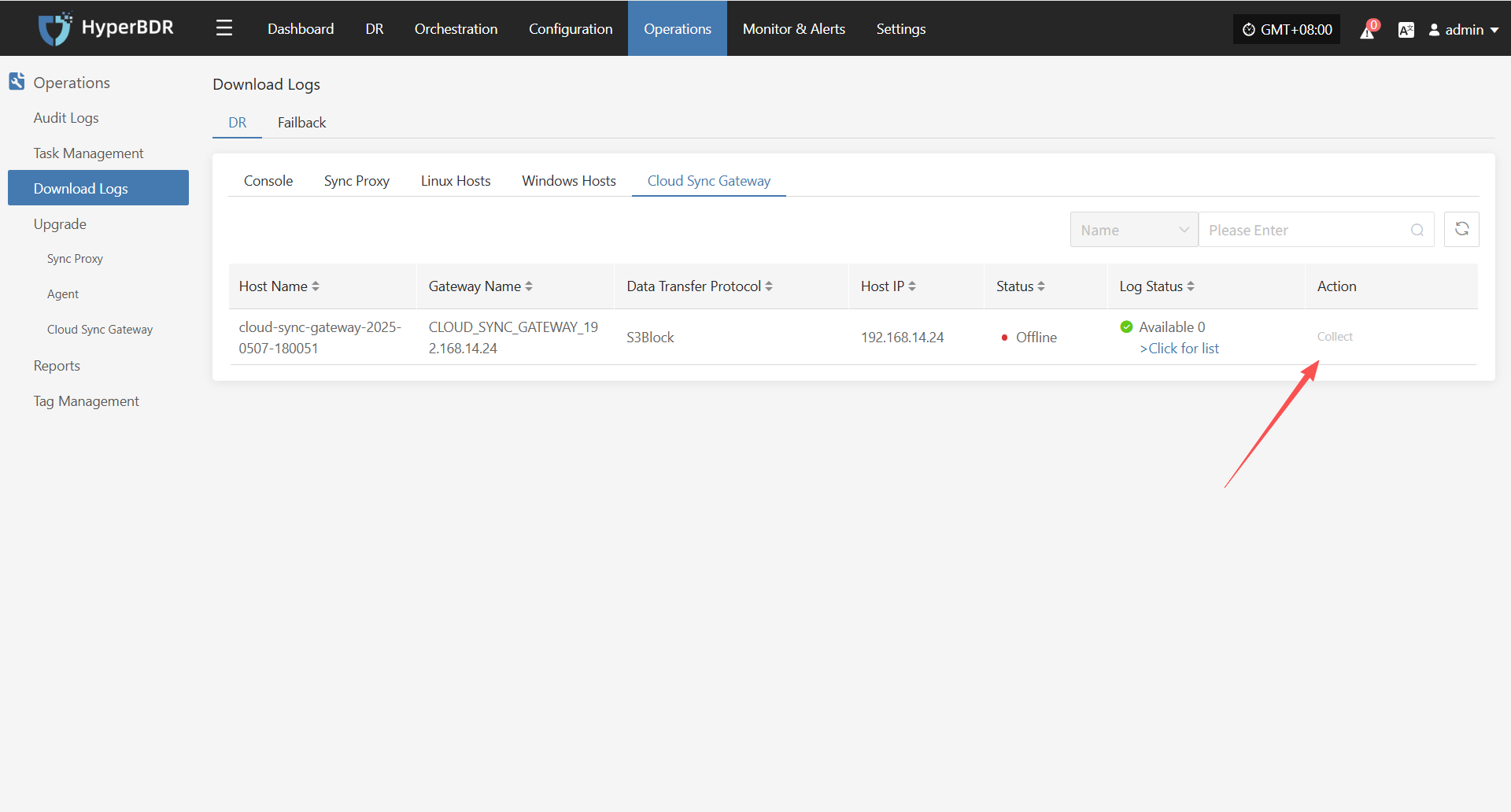This screenshot has height=812, width=1511.
Task: Open the Orchestration menu
Action: (x=456, y=28)
